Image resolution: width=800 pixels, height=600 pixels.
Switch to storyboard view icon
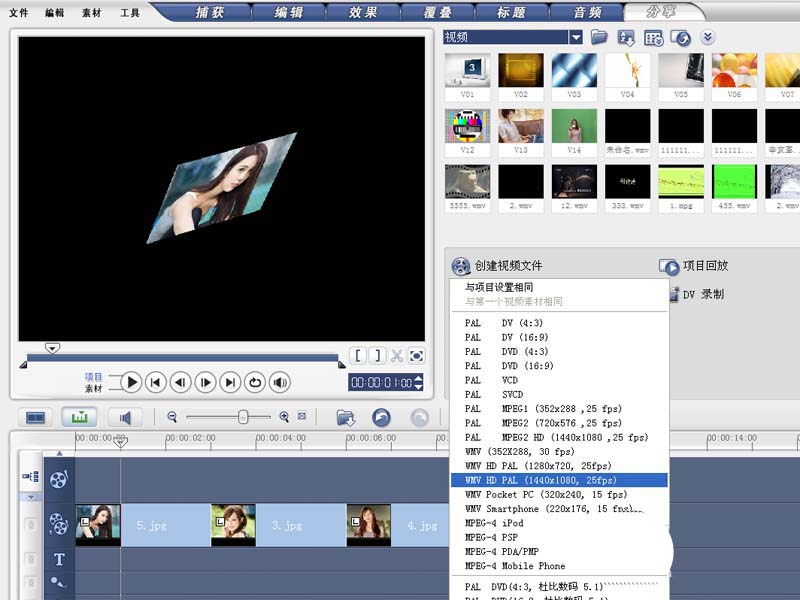click(x=35, y=417)
